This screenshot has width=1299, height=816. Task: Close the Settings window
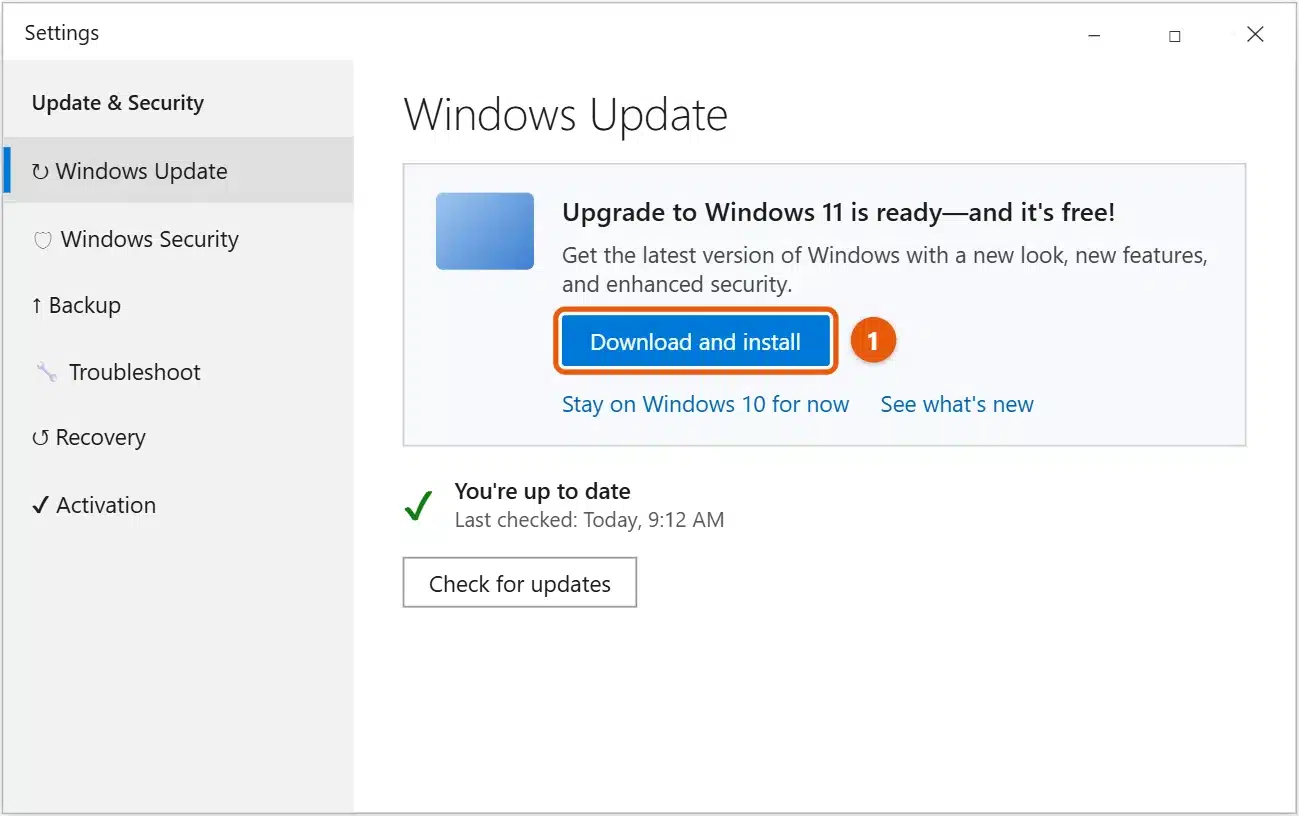(x=1255, y=35)
